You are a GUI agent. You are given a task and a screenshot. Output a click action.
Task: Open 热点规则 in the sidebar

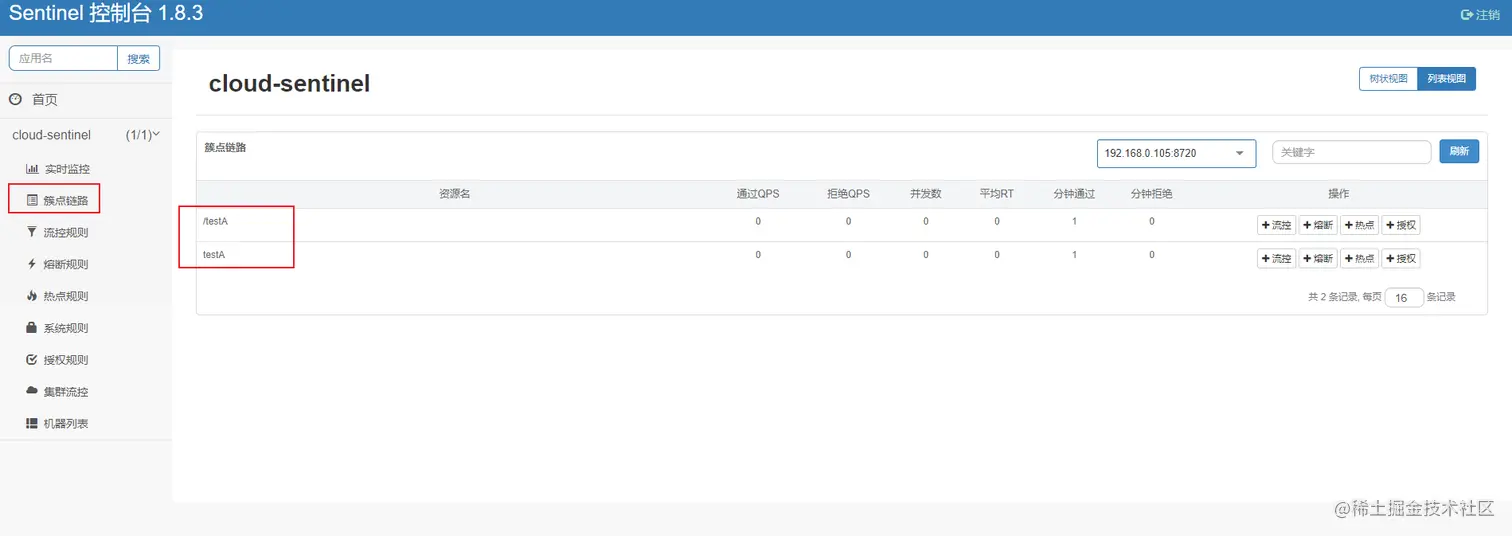[66, 296]
